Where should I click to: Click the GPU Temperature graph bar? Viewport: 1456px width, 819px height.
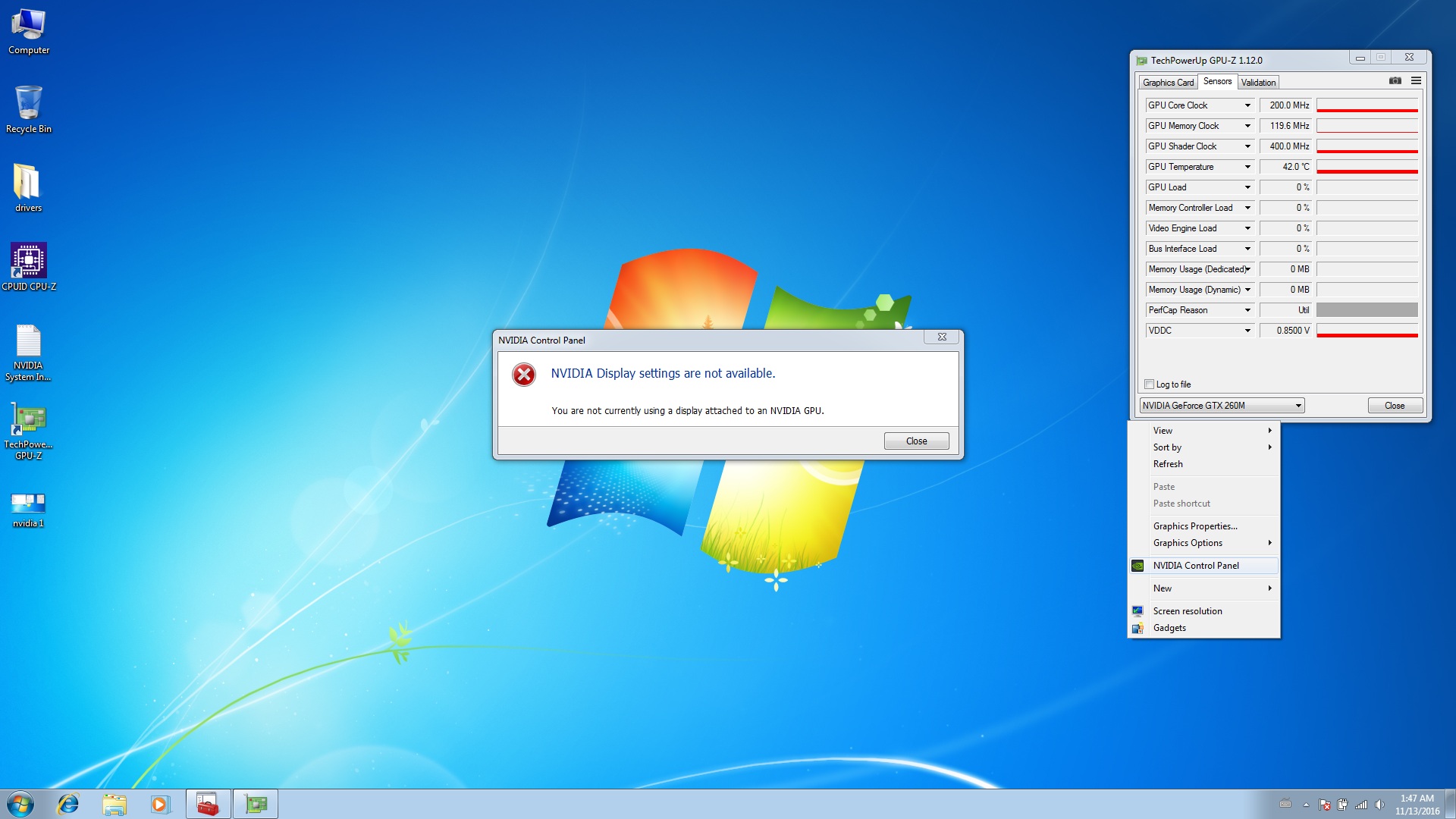click(1367, 167)
